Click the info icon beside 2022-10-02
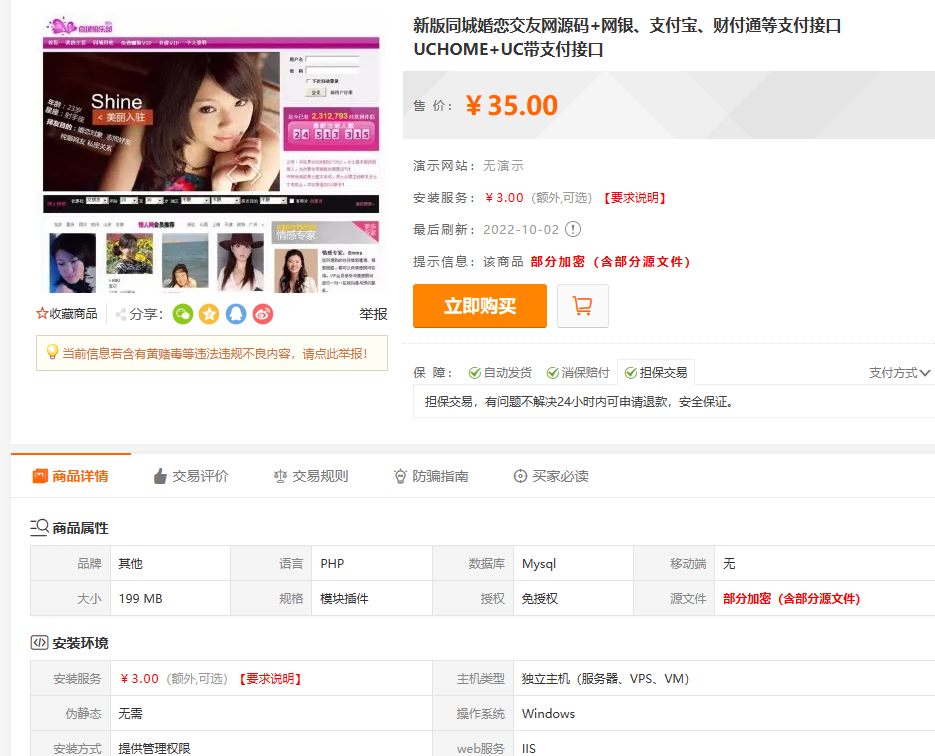The width and height of the screenshot is (935, 756). [572, 229]
